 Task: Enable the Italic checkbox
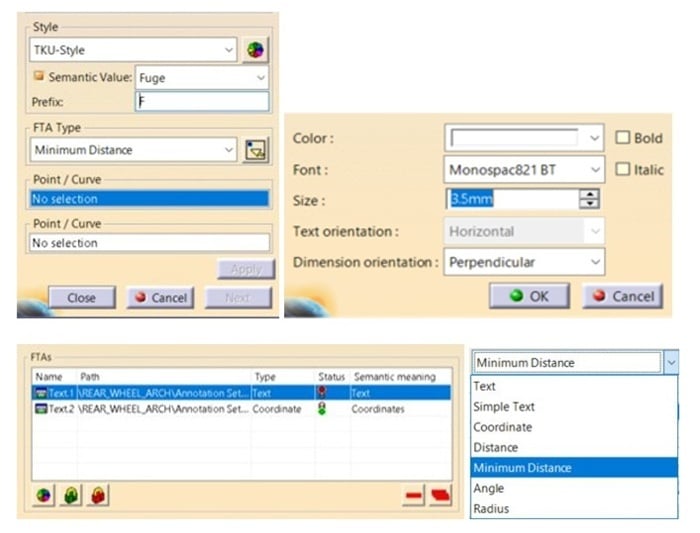pyautogui.click(x=622, y=169)
